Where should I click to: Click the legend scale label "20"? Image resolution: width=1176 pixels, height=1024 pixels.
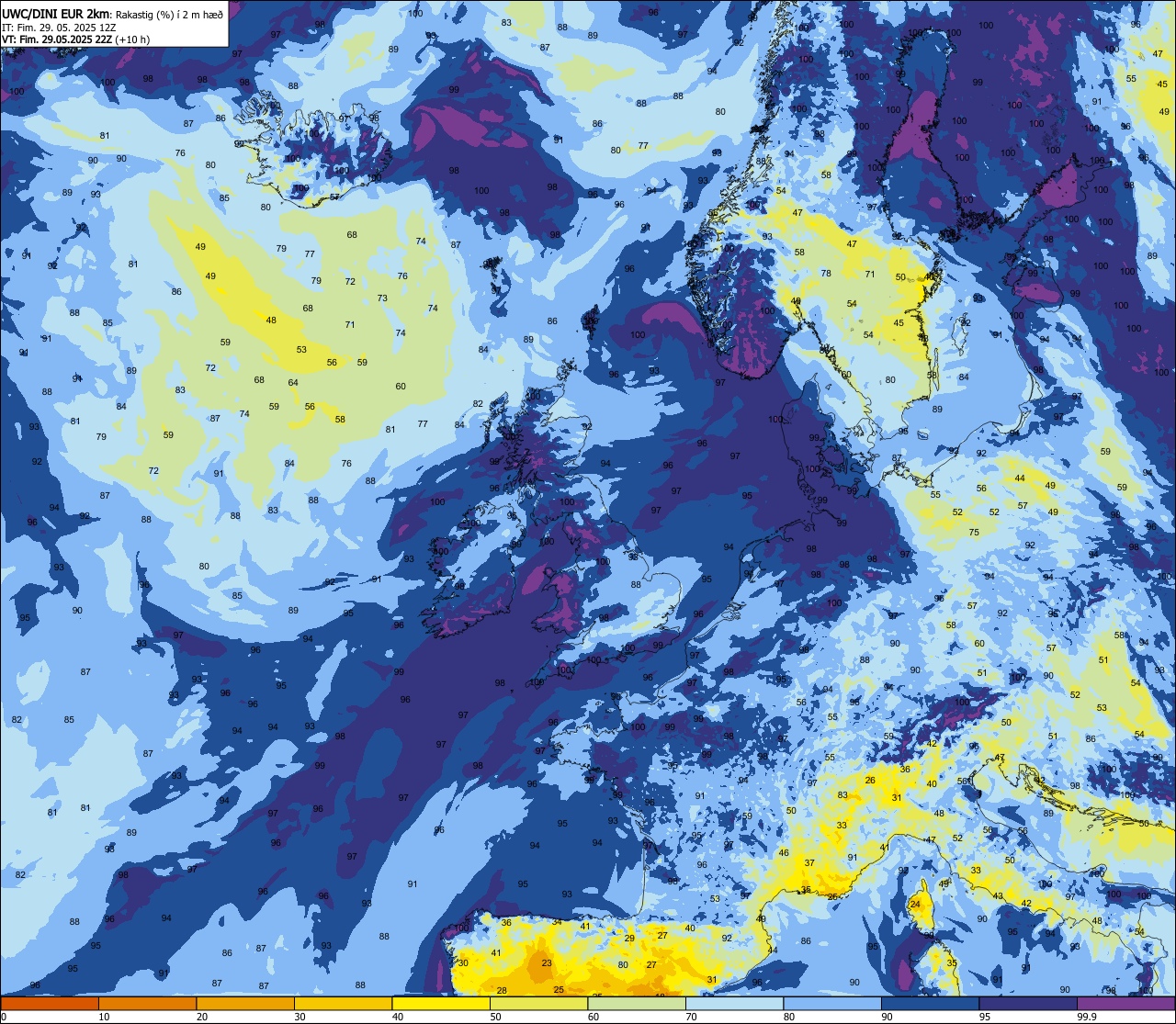[202, 1017]
